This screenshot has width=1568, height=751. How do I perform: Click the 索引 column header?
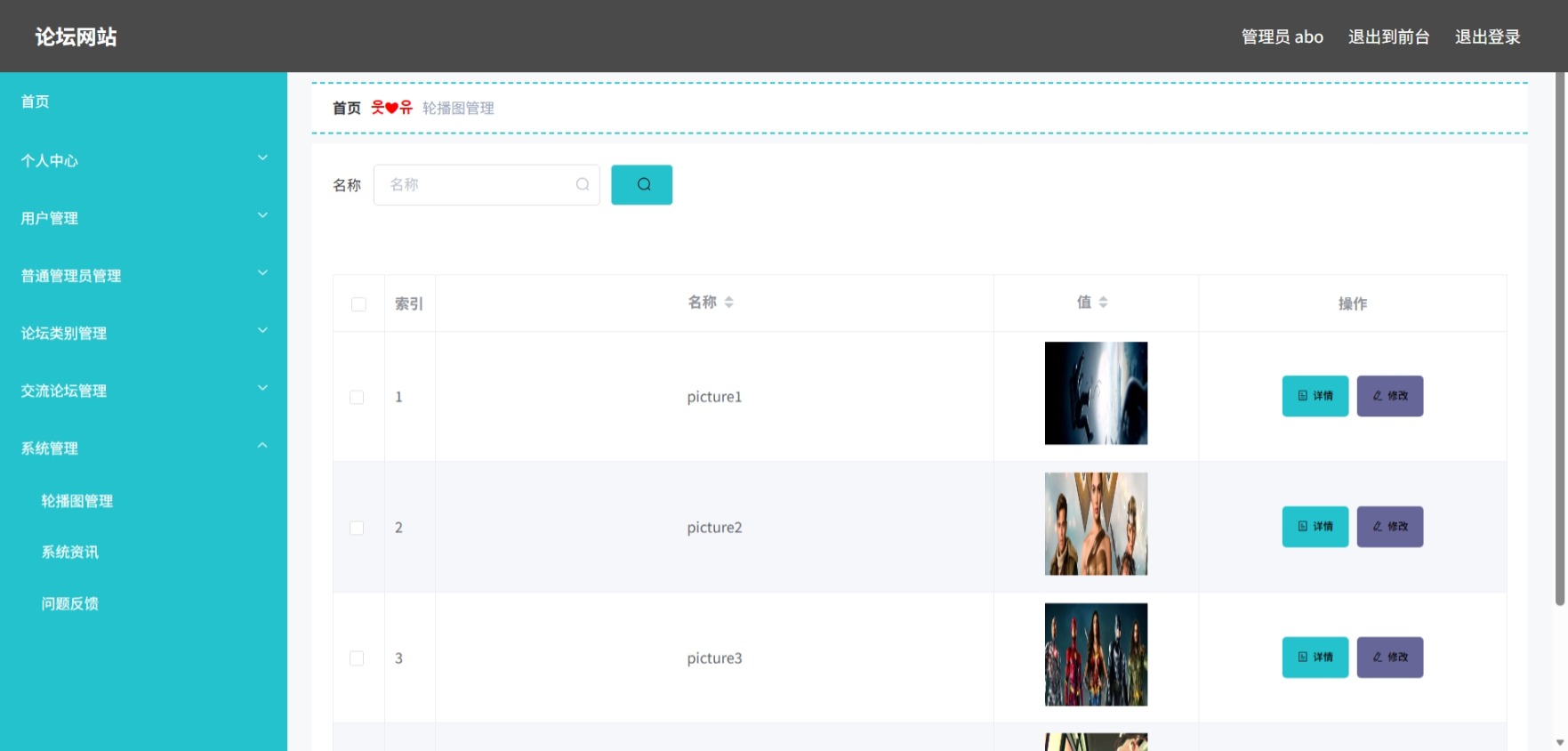pyautogui.click(x=409, y=304)
